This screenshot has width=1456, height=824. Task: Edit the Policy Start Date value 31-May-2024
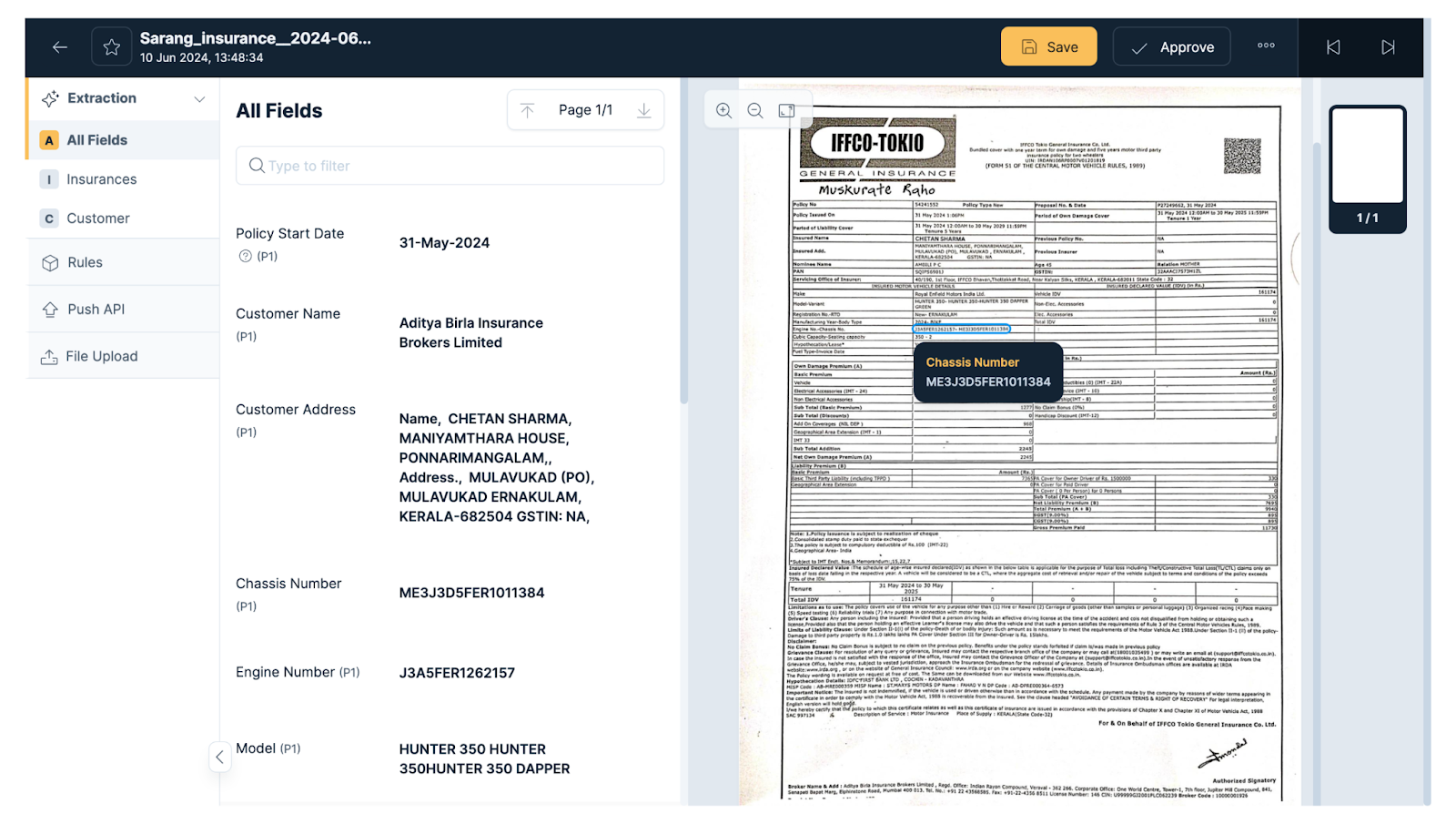pyautogui.click(x=444, y=243)
